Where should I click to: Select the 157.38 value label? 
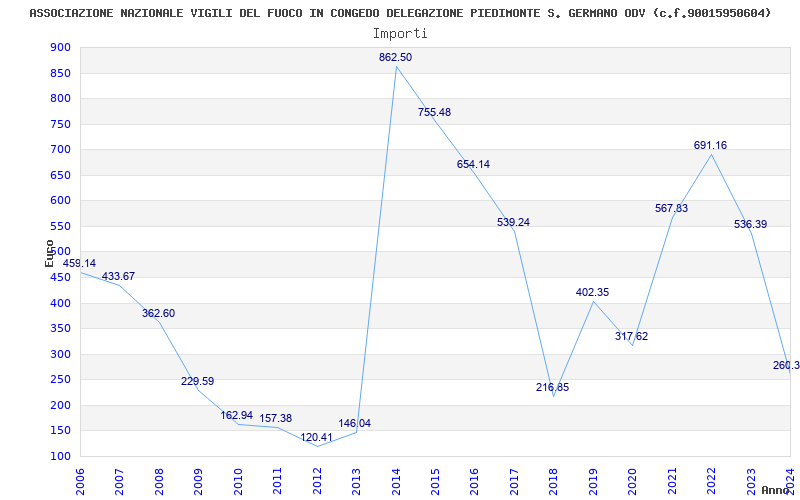point(276,418)
